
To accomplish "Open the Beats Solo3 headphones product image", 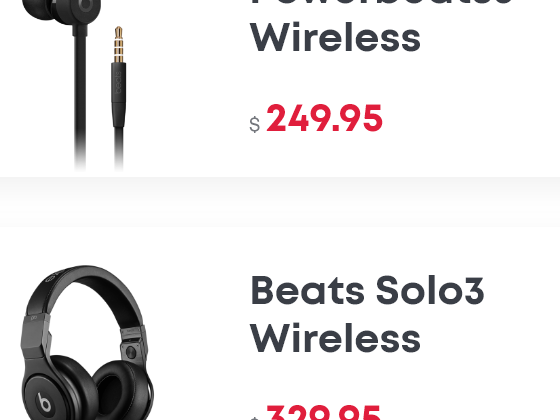I will tap(88, 343).
